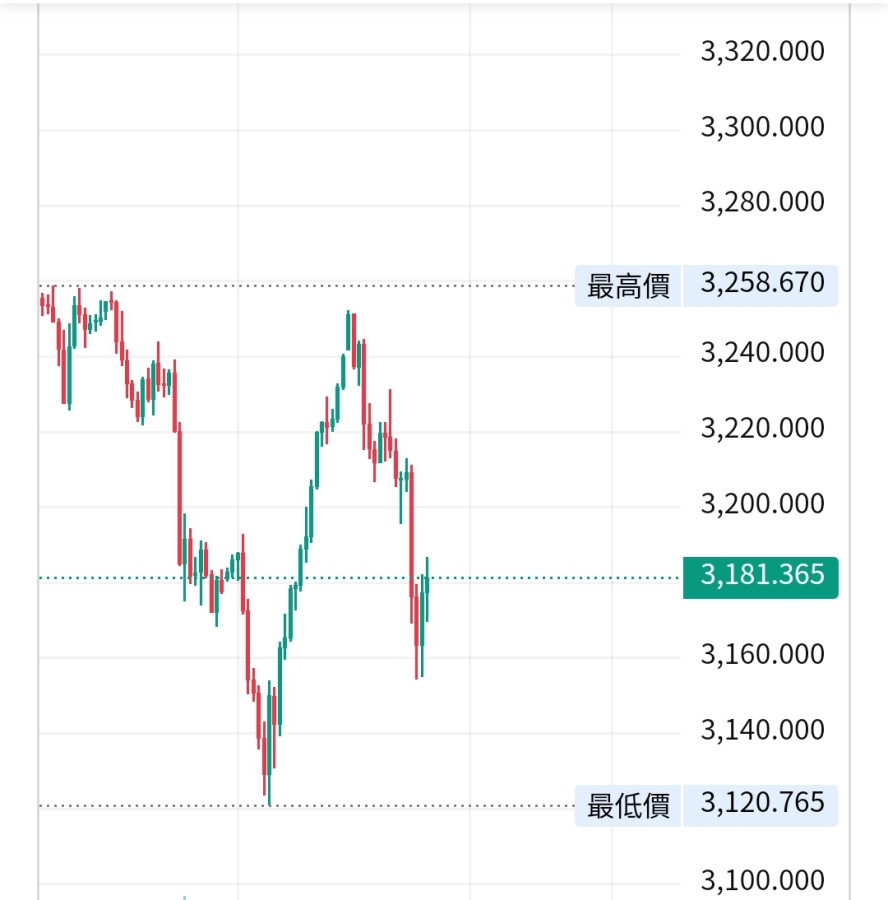Image resolution: width=888 pixels, height=900 pixels.
Task: Click the 3,240.000 price axis label
Action: [x=763, y=353]
